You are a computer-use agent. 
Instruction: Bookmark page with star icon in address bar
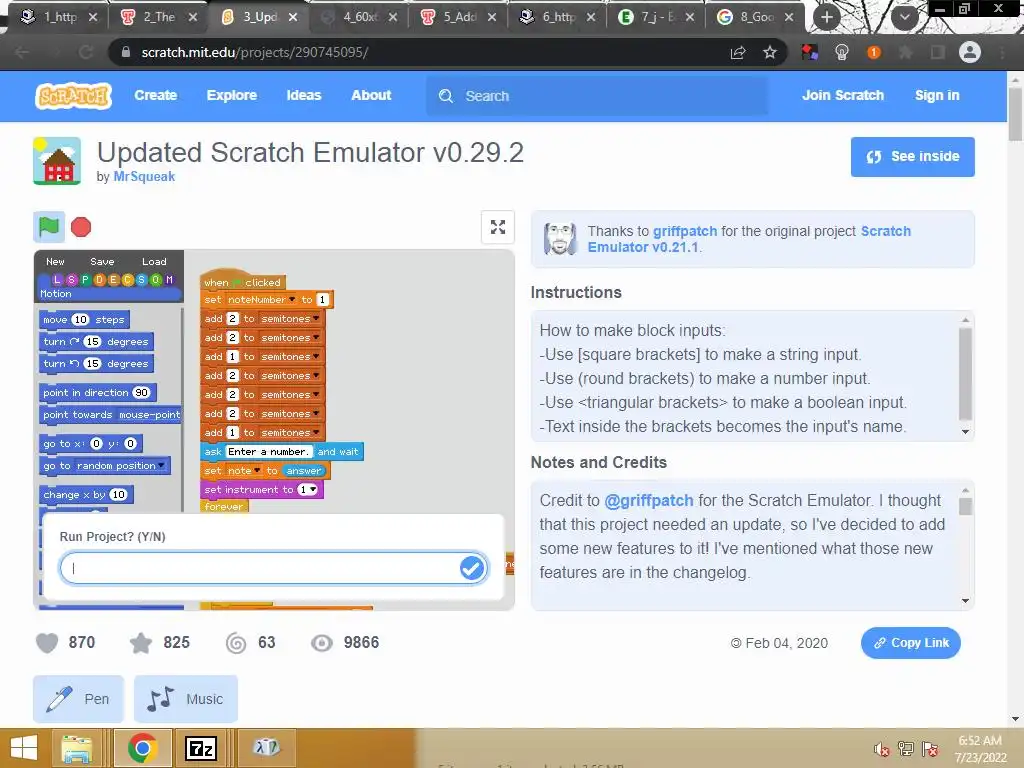[x=770, y=52]
